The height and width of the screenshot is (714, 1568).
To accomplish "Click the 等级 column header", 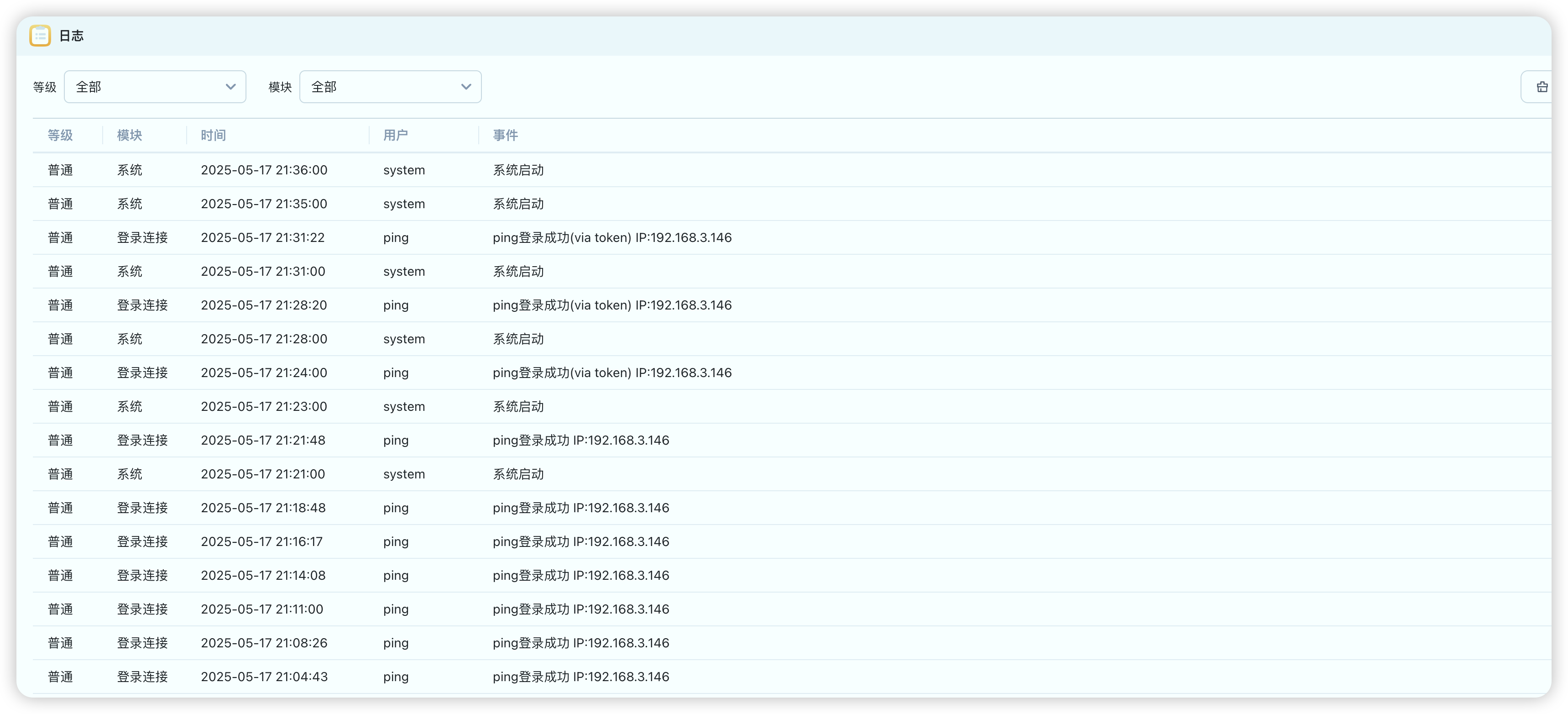I will [x=60, y=135].
